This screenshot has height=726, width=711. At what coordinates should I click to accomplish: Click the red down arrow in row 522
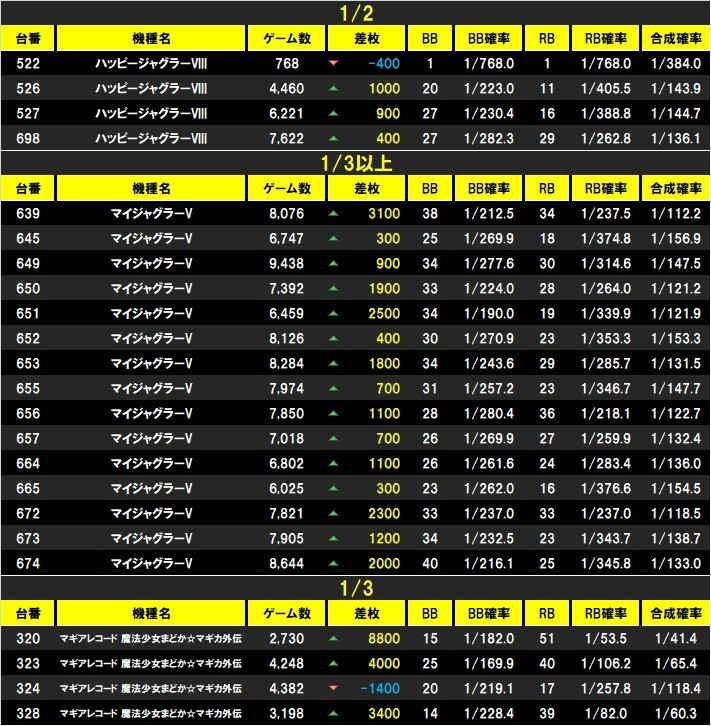click(x=333, y=63)
